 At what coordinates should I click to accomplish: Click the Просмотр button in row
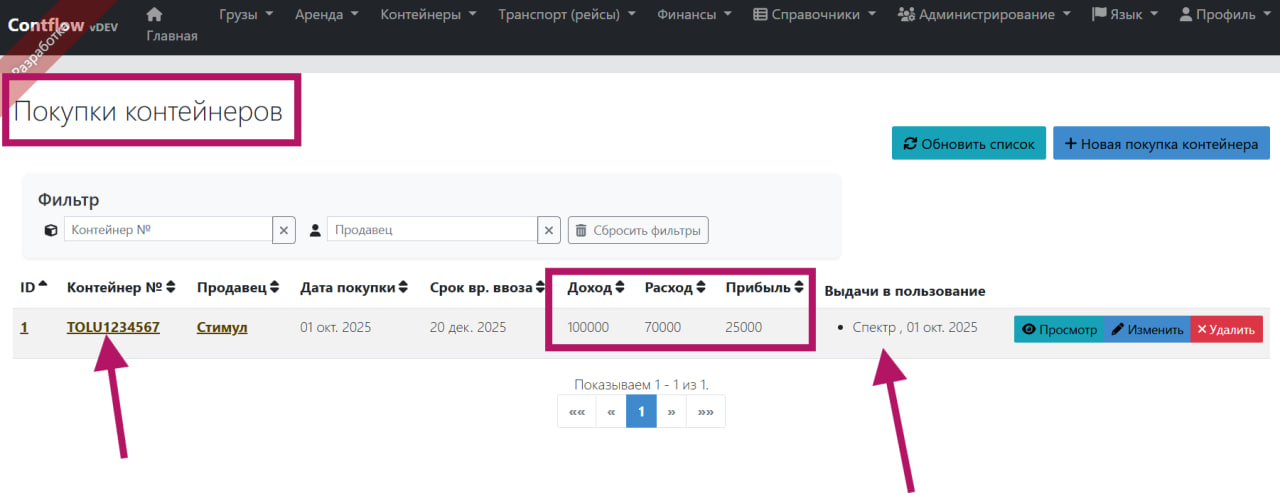pyautogui.click(x=1059, y=329)
